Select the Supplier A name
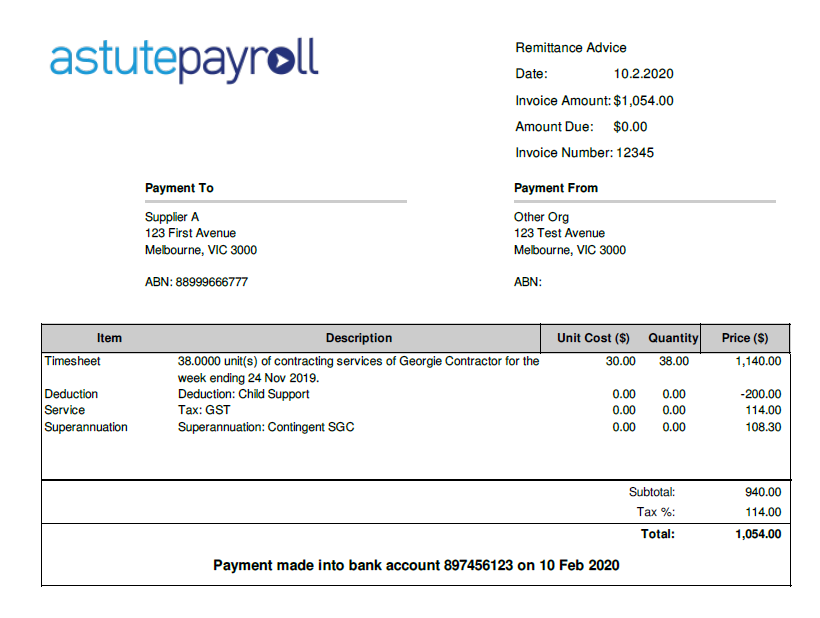 pos(172,217)
